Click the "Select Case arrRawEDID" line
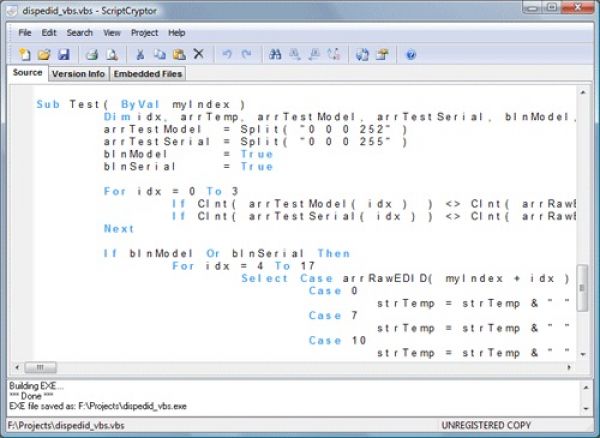Screen dimensions: 600x438 406,278
